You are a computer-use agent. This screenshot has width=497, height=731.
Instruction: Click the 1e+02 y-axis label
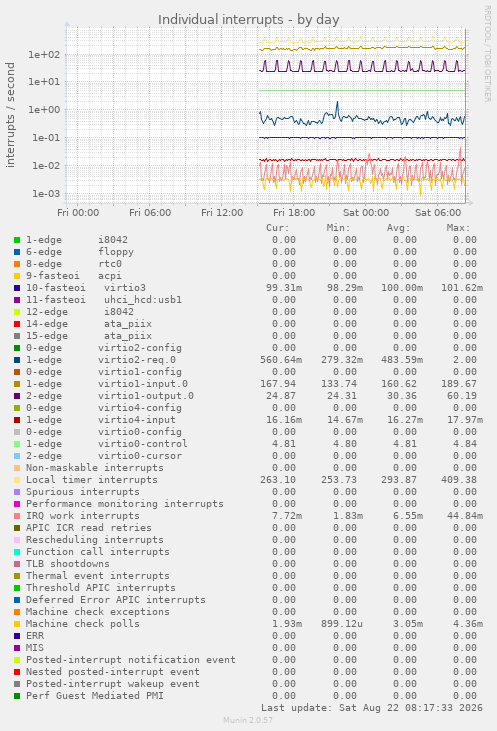[44, 55]
